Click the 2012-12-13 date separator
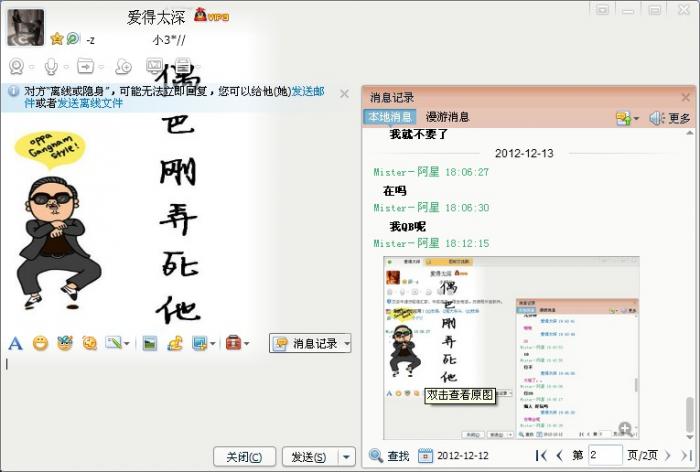 click(524, 154)
